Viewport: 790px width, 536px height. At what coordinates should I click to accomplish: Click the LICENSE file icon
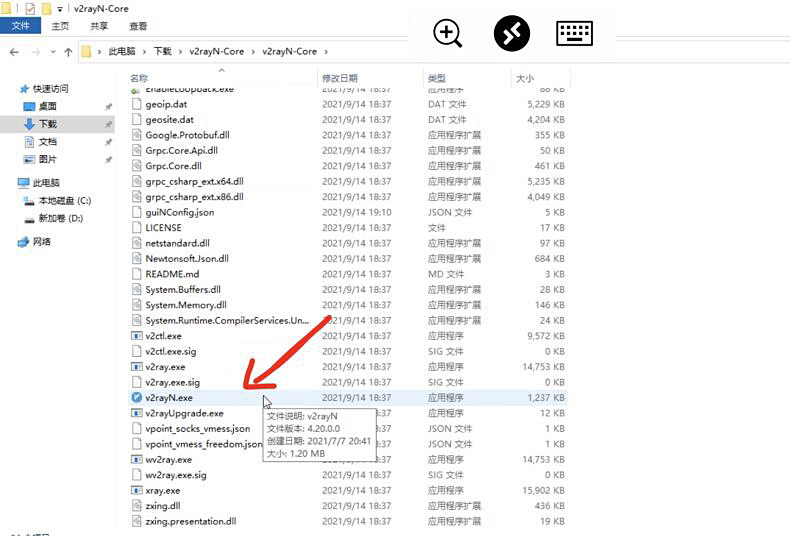136,228
